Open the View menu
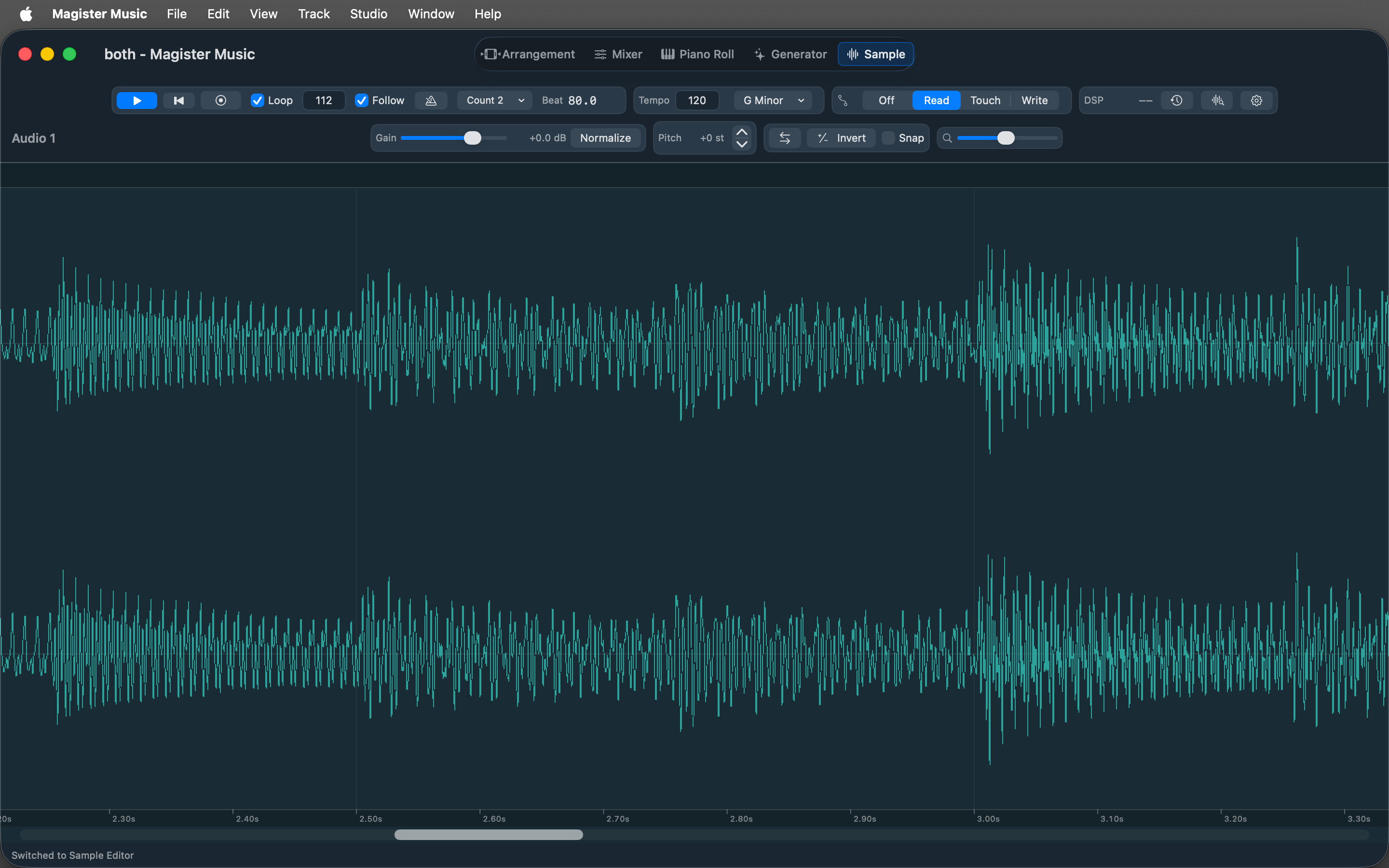This screenshot has width=1389, height=868. pyautogui.click(x=263, y=14)
